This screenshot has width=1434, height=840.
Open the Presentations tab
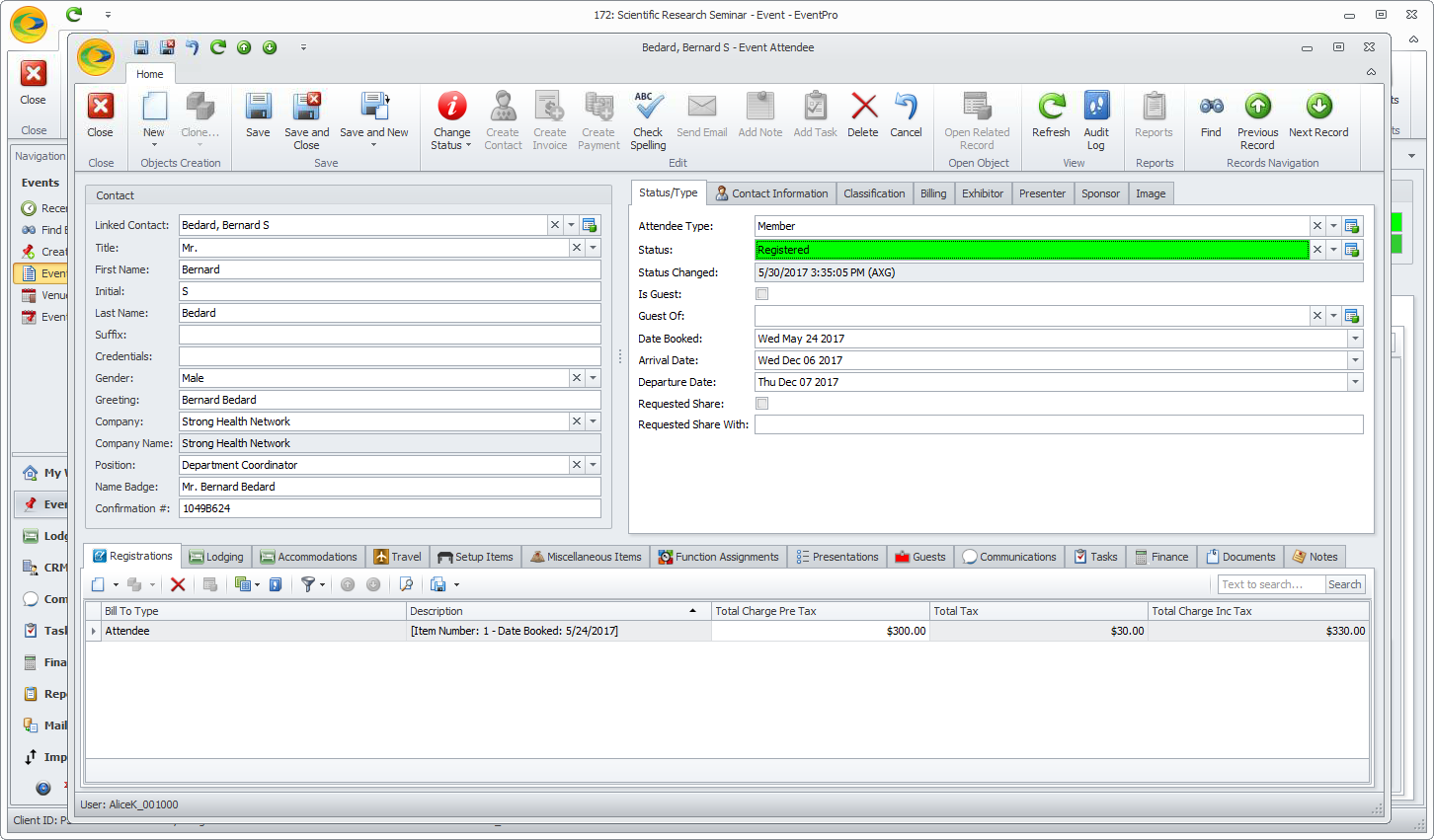coord(836,557)
